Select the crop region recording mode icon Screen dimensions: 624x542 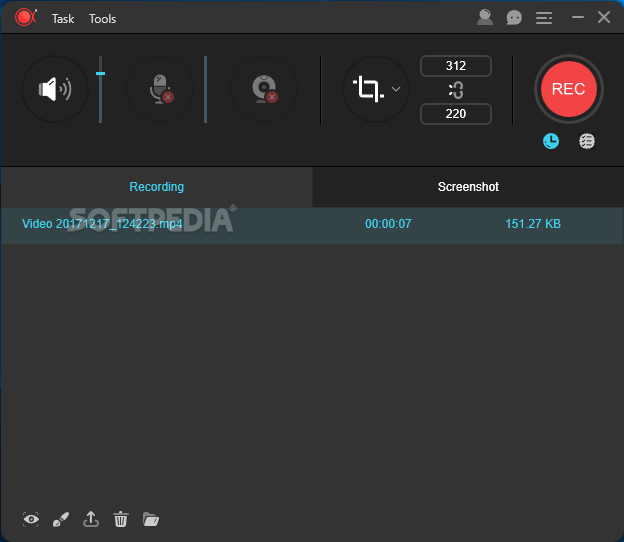pos(369,89)
